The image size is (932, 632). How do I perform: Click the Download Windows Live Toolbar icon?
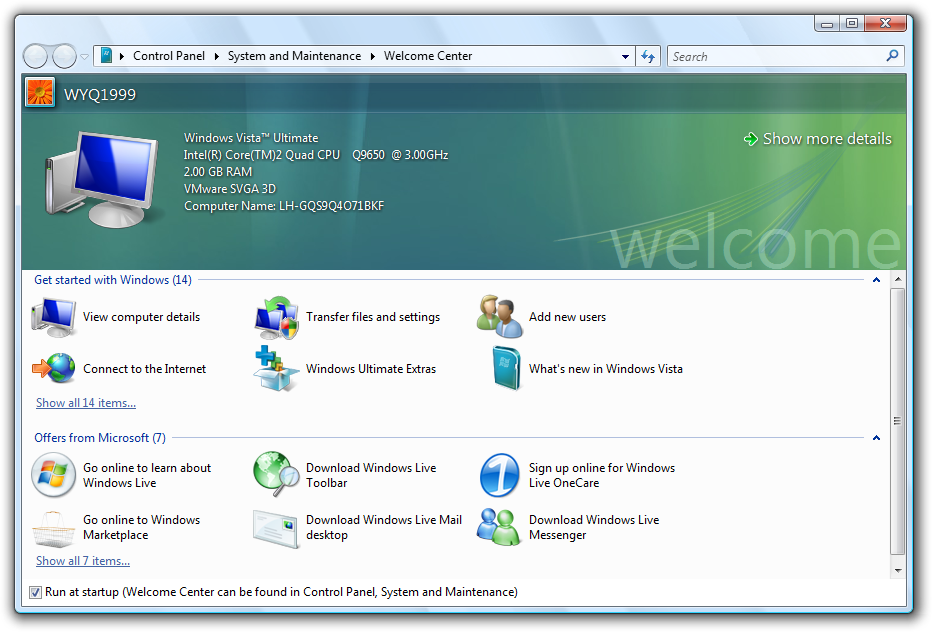(x=276, y=475)
